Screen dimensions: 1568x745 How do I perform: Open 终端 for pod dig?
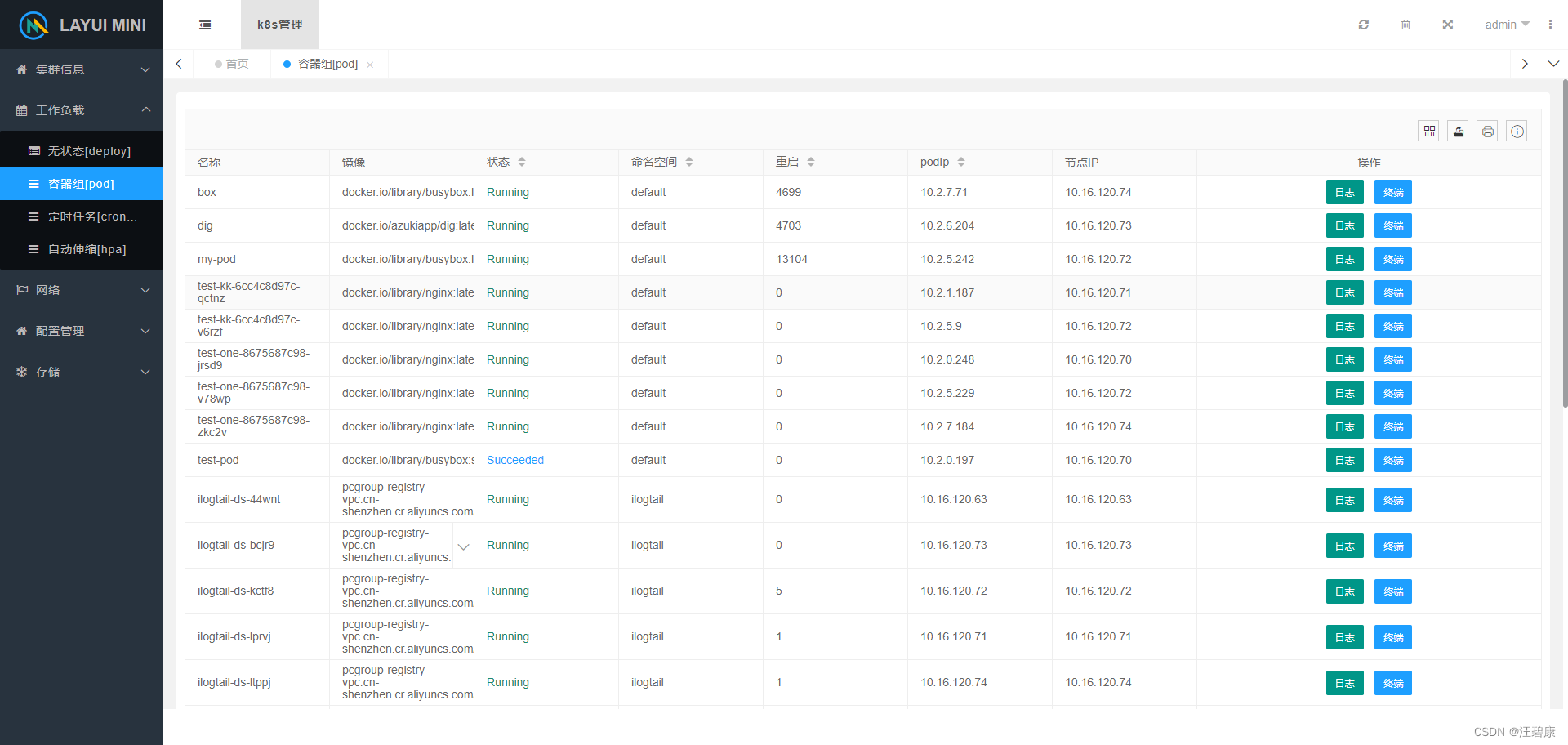[x=1393, y=226]
